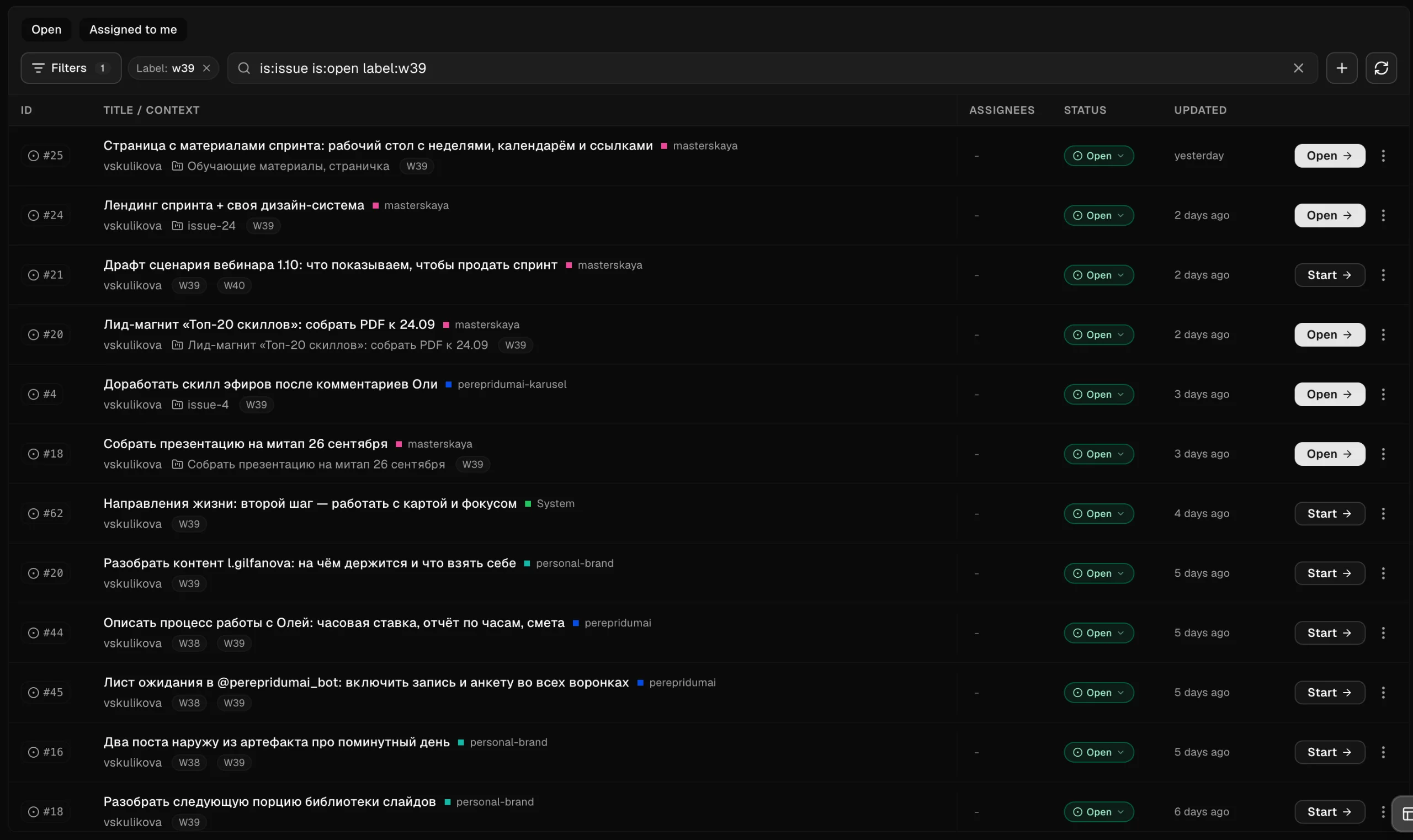Click the refresh issues icon
Image resolution: width=1413 pixels, height=840 pixels.
click(x=1381, y=68)
